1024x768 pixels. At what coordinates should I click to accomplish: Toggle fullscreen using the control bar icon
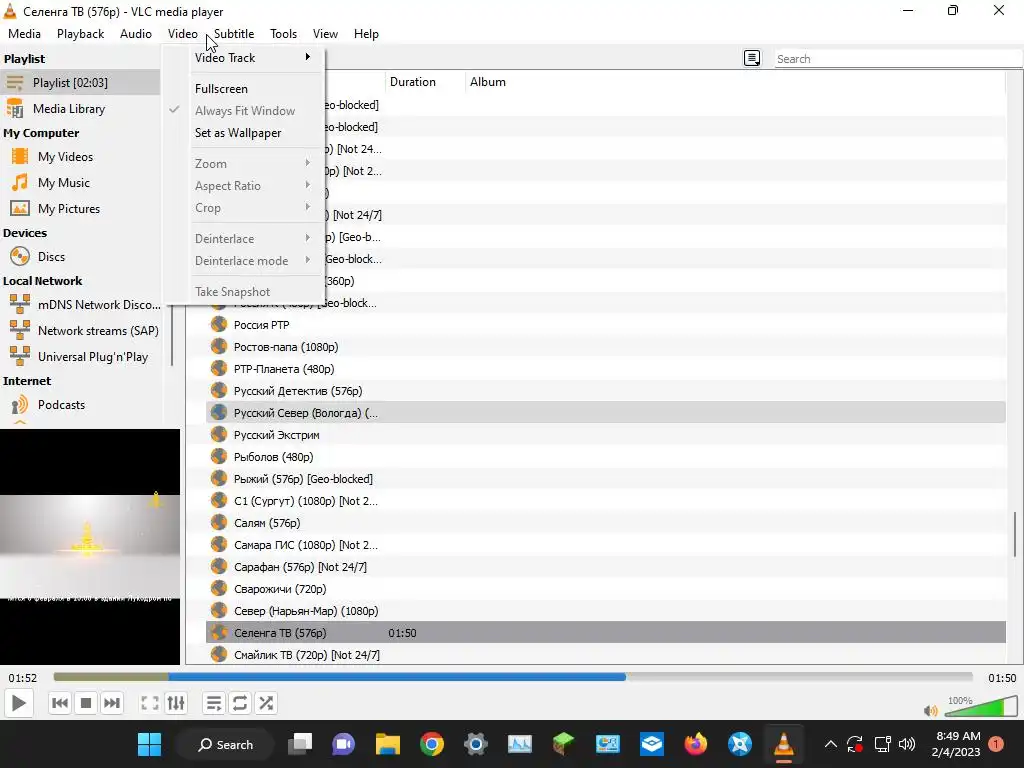coord(150,703)
